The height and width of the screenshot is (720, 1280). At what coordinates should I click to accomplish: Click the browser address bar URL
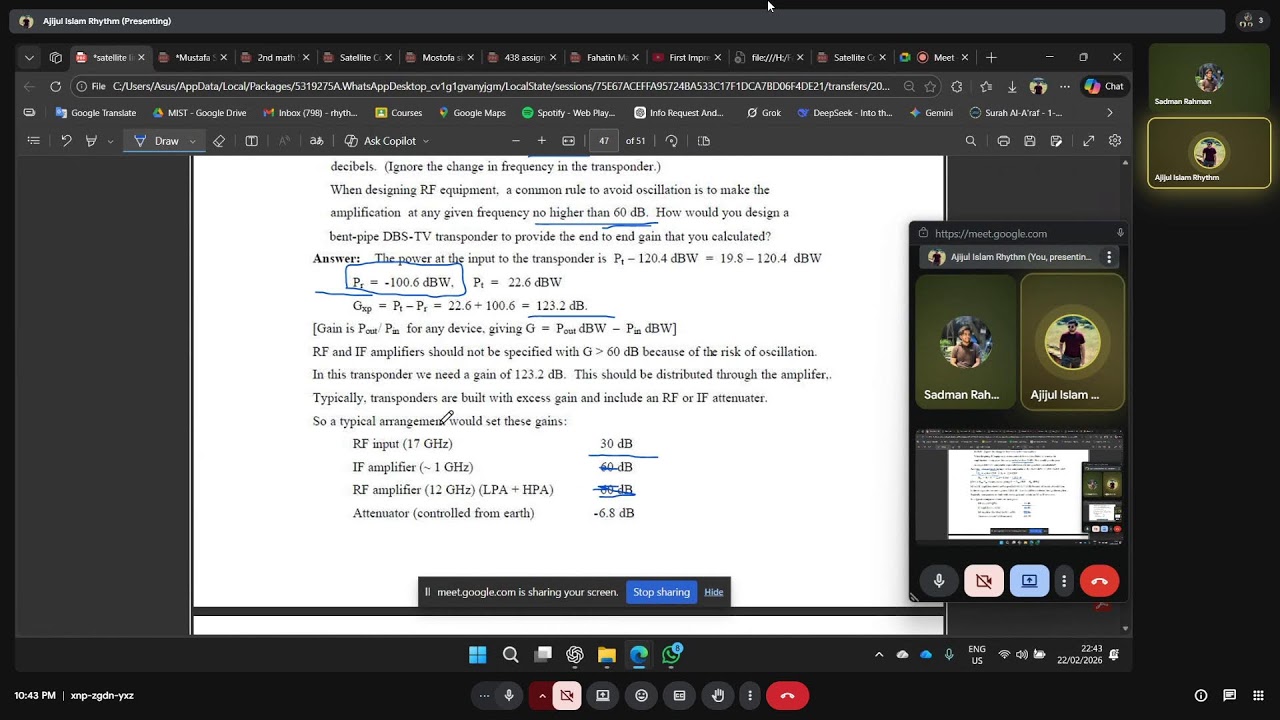(500, 86)
